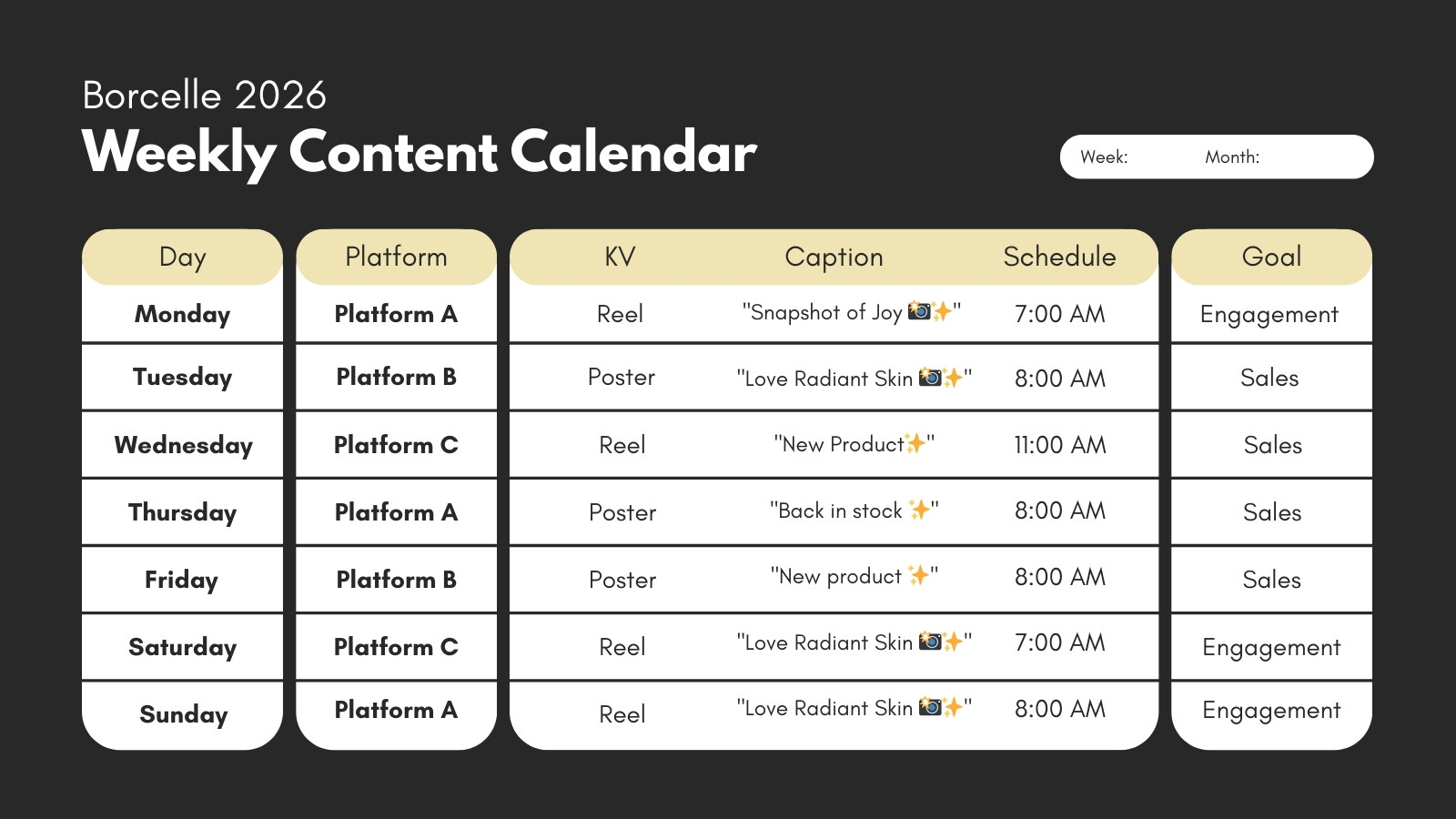Select the Day column header
This screenshot has height=819, width=1456.
tap(182, 257)
